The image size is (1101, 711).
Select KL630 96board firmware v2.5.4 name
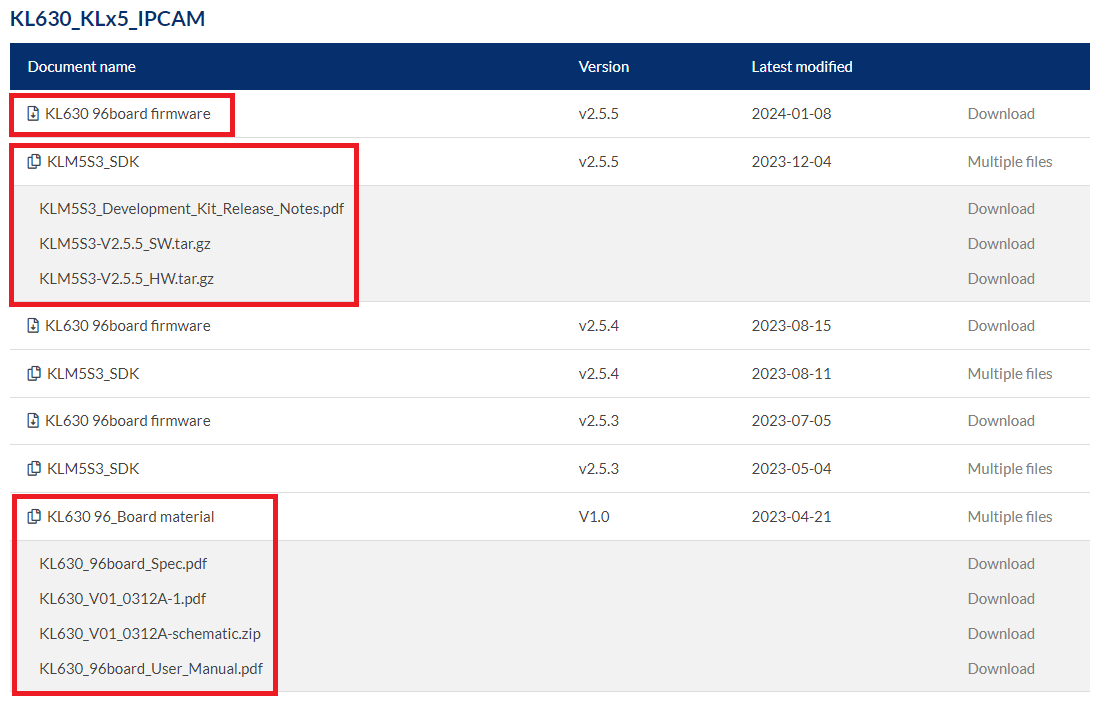point(128,326)
